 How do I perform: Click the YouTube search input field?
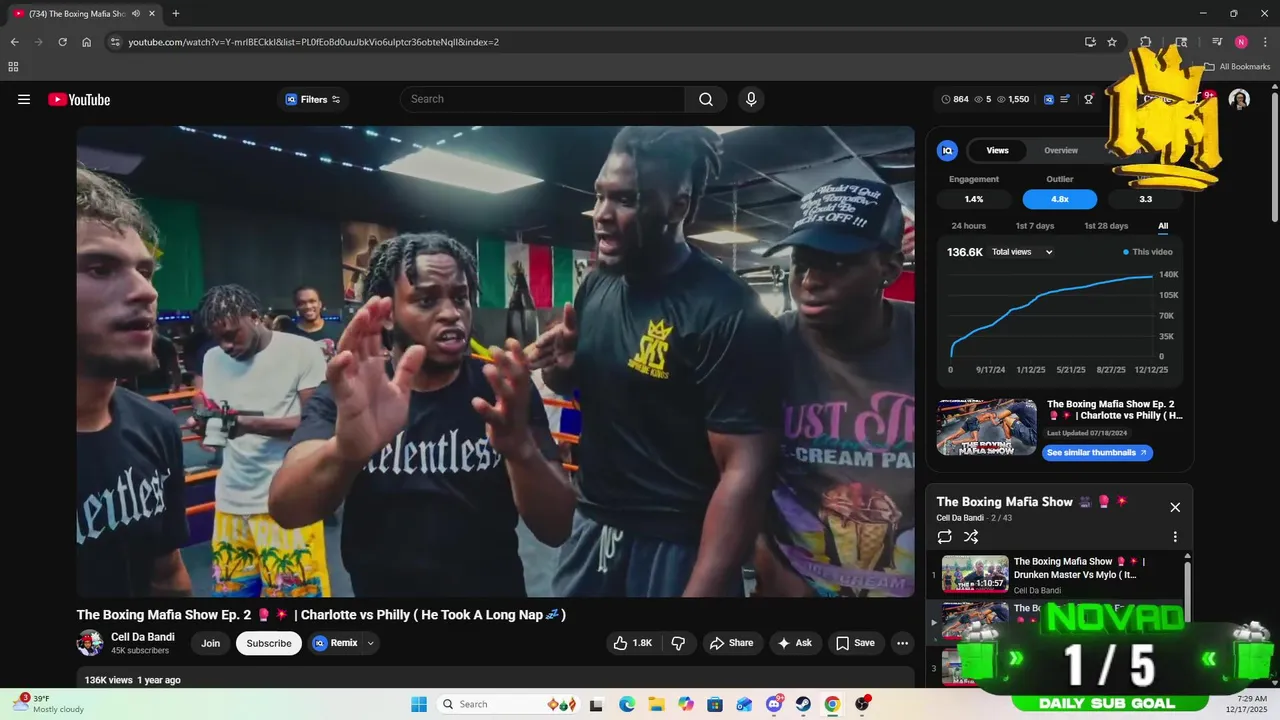pos(543,99)
